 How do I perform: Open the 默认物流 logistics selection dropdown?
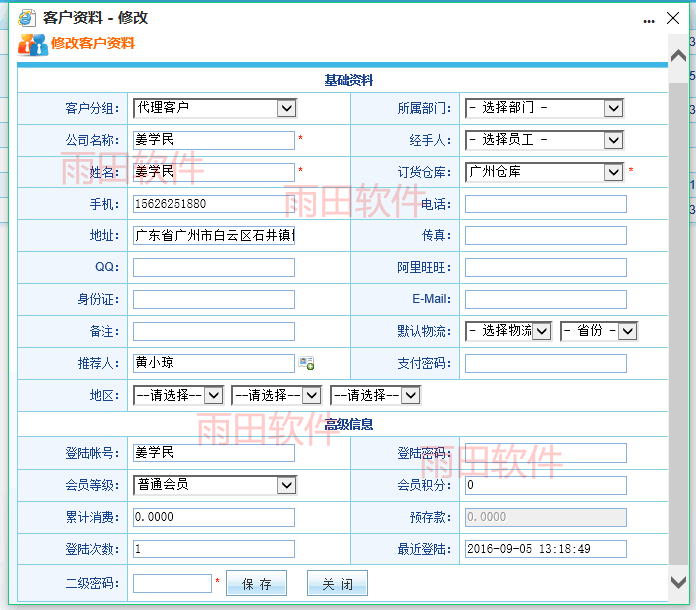(509, 331)
